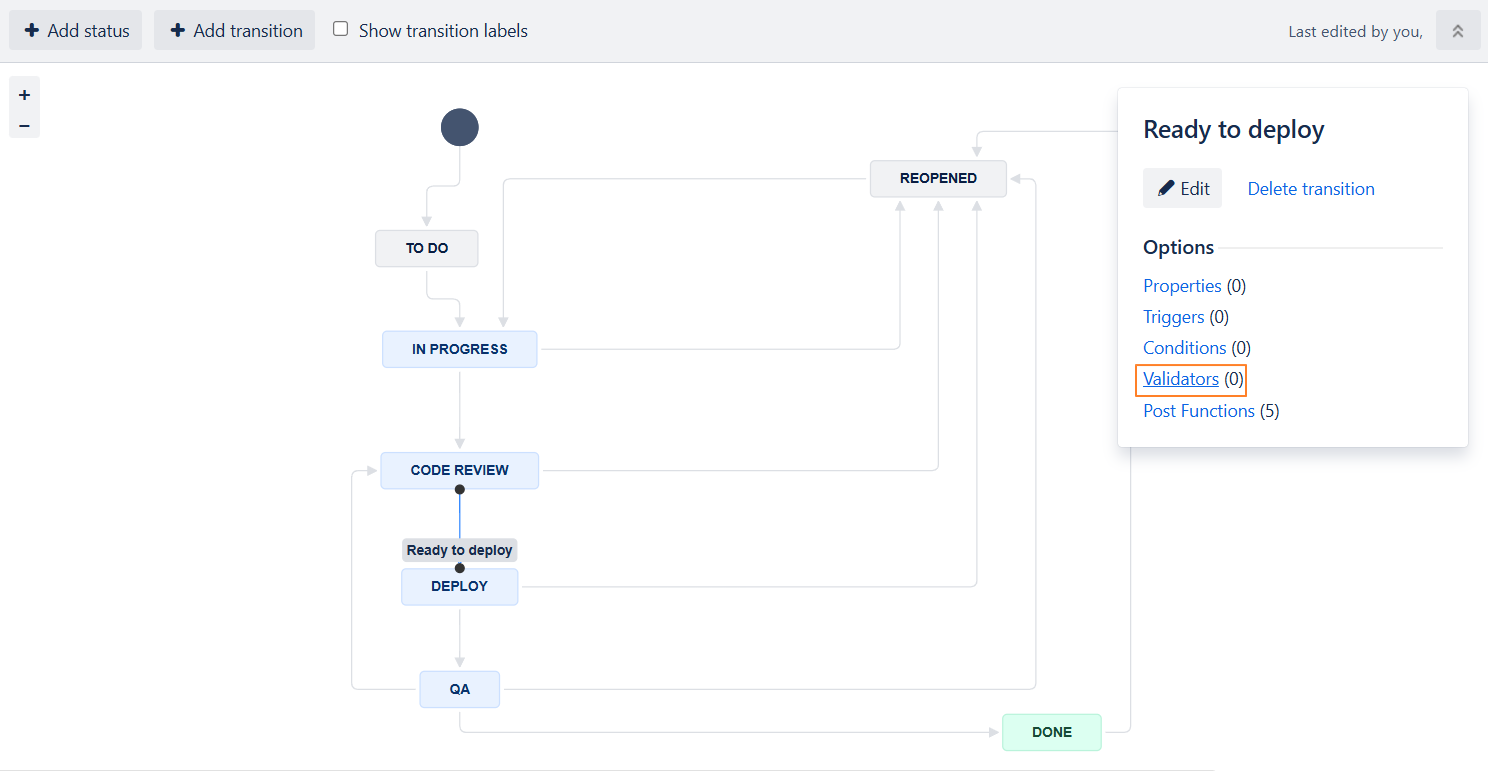Select the IN PROGRESS status node
Viewport: 1488px width, 771px height.
point(460,349)
